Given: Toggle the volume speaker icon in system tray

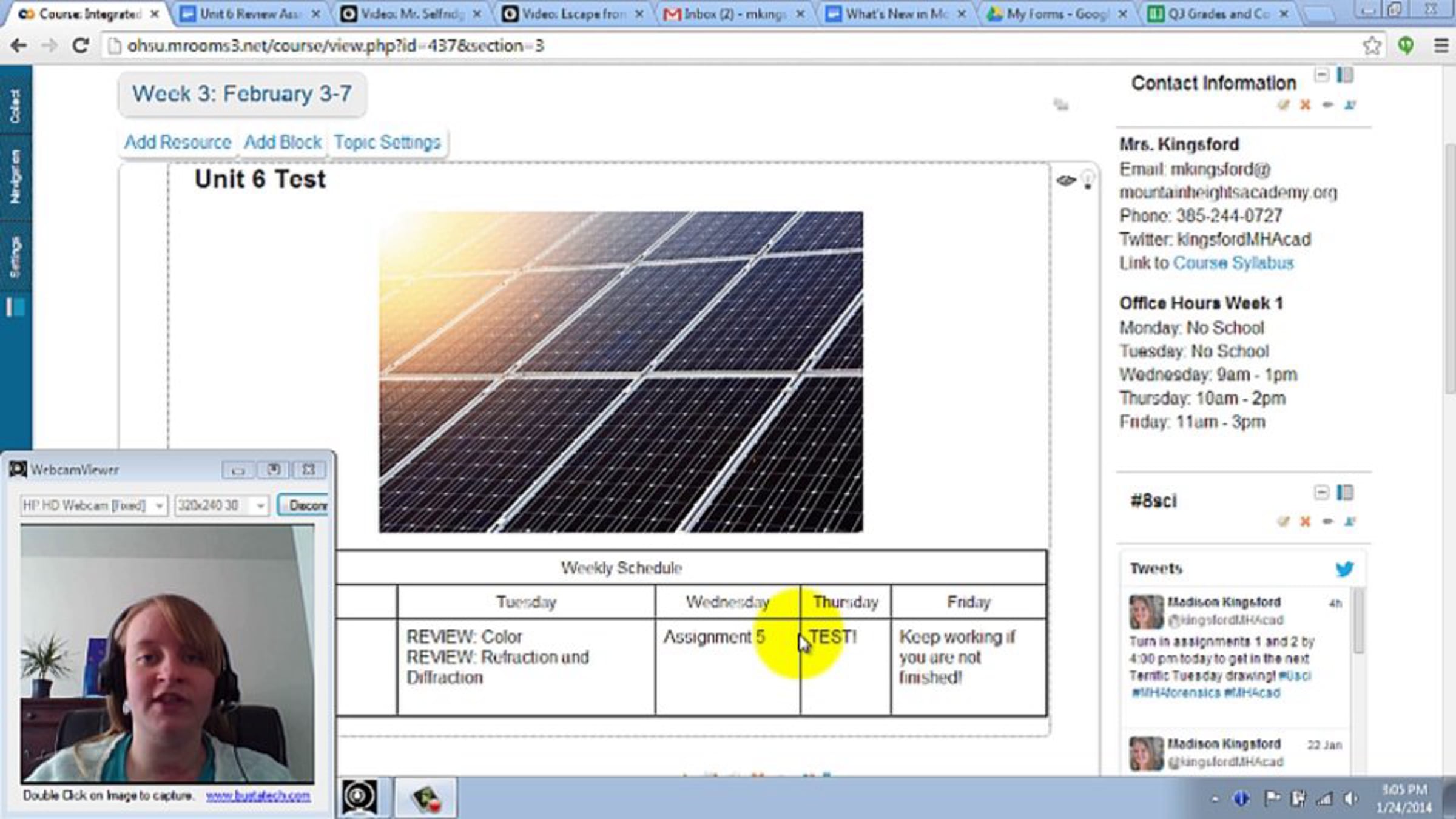Looking at the screenshot, I should (1351, 799).
